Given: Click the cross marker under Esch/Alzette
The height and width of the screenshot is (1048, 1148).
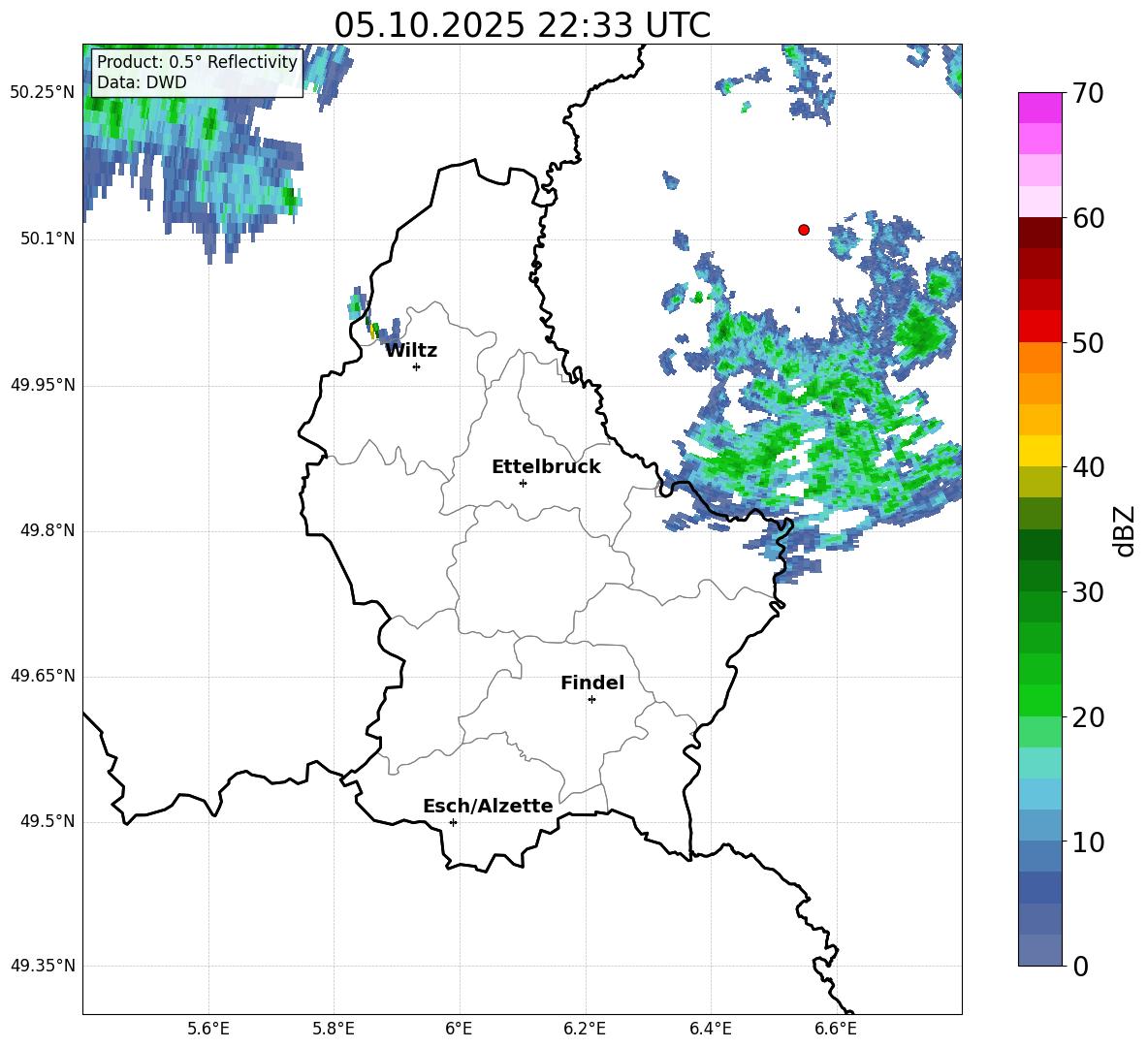Looking at the screenshot, I should [453, 822].
